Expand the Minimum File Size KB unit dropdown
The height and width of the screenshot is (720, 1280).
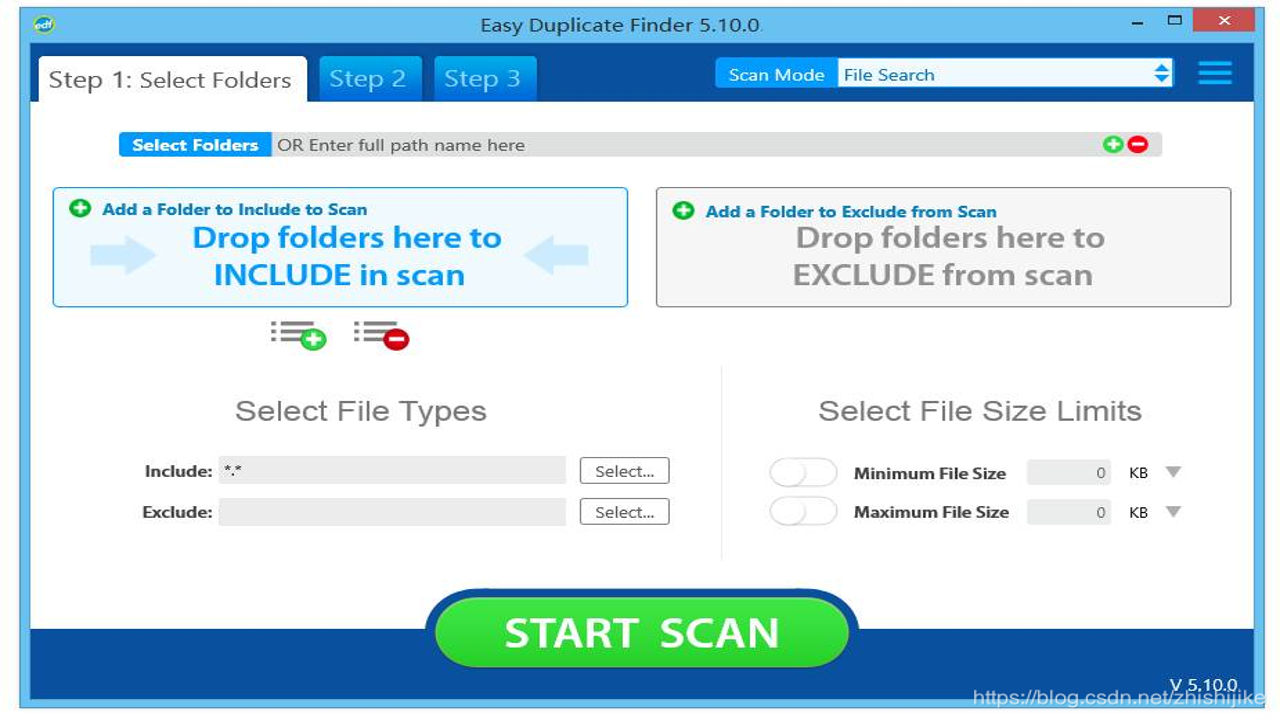[1174, 472]
